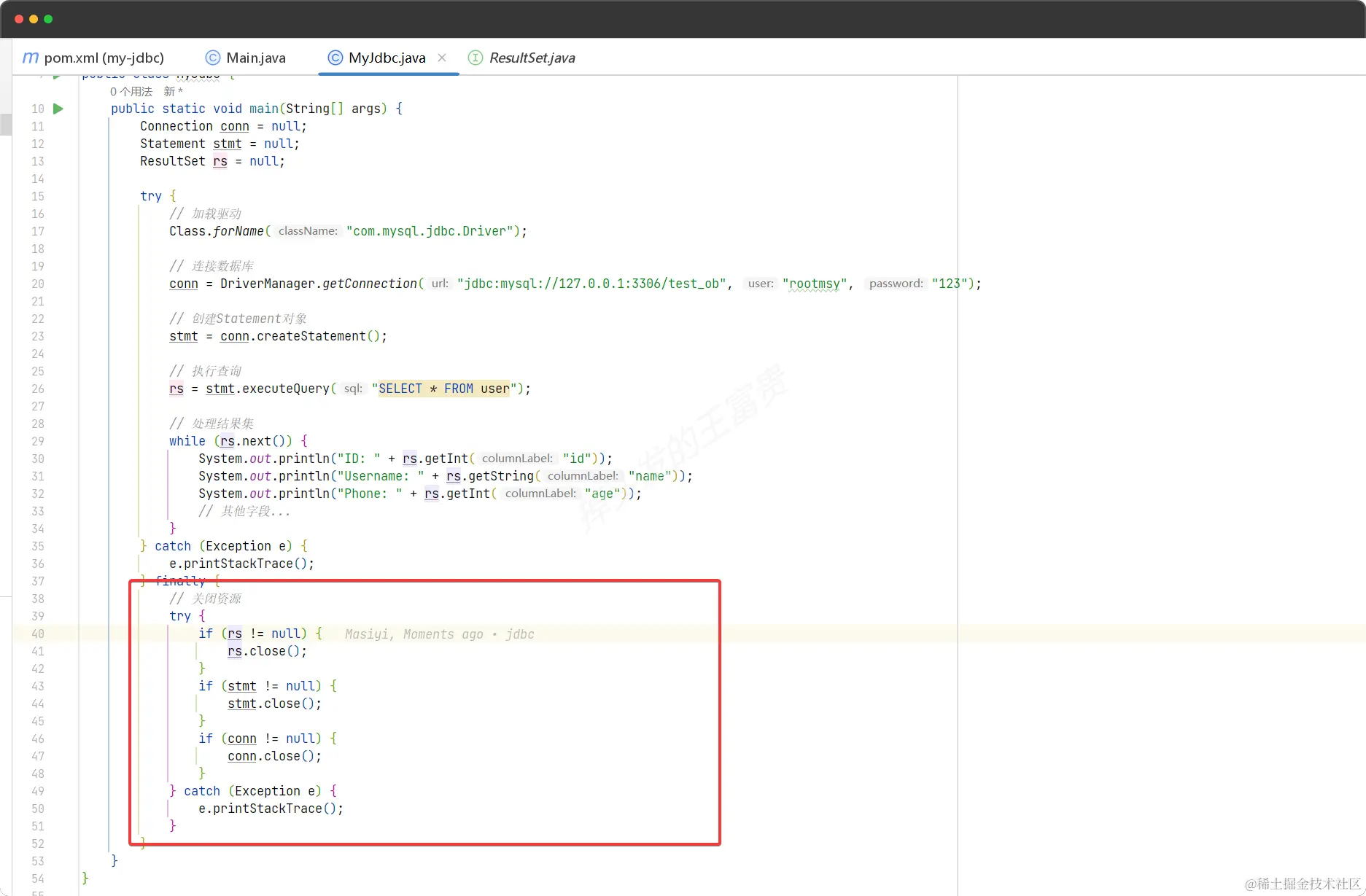Click the Statement type on line 12
This screenshot has width=1366, height=896.
(x=173, y=144)
